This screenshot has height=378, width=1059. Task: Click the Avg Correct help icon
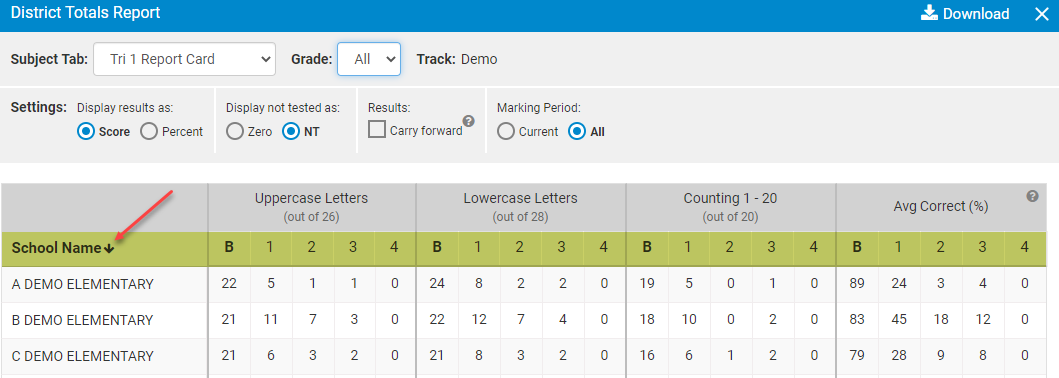[1033, 196]
